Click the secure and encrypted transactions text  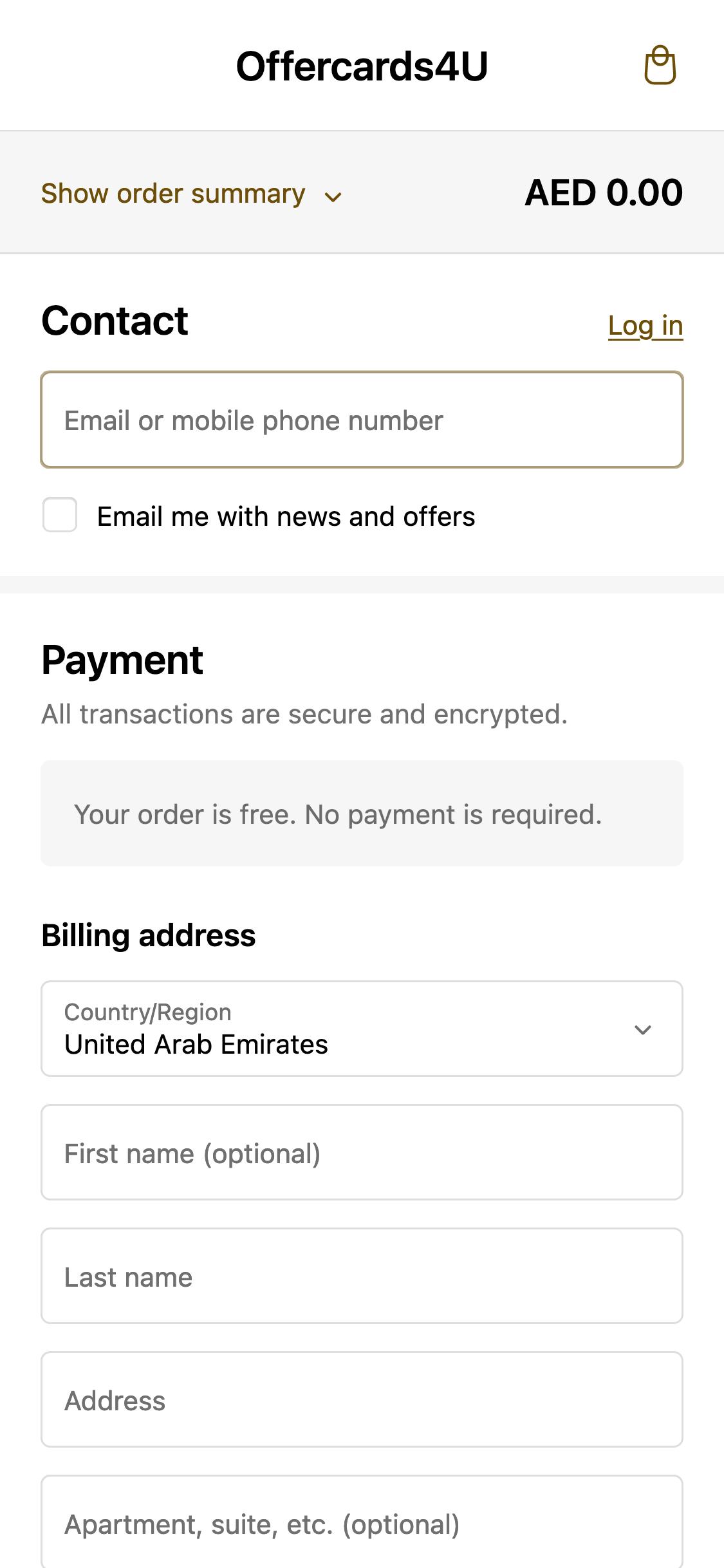[x=304, y=714]
